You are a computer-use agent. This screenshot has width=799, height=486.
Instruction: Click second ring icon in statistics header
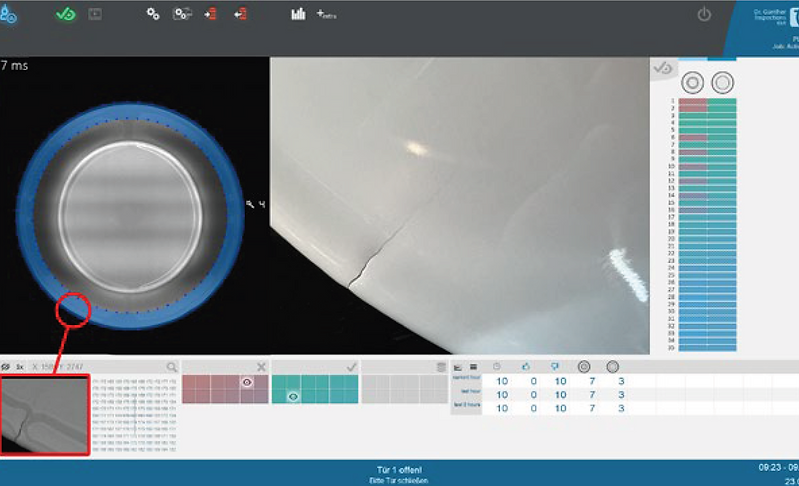[612, 367]
